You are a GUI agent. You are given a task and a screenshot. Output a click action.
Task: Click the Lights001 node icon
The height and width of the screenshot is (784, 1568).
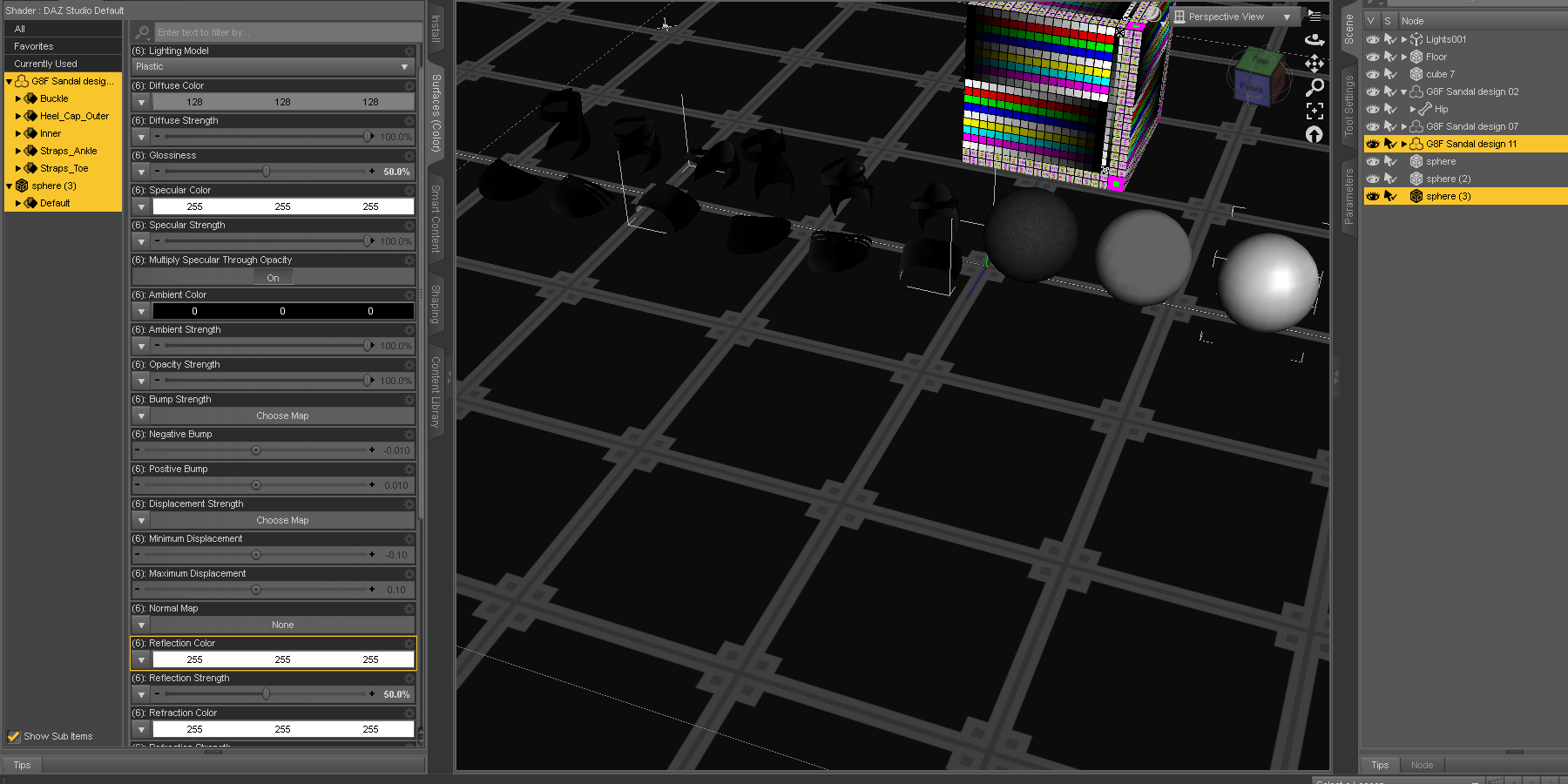(1416, 39)
